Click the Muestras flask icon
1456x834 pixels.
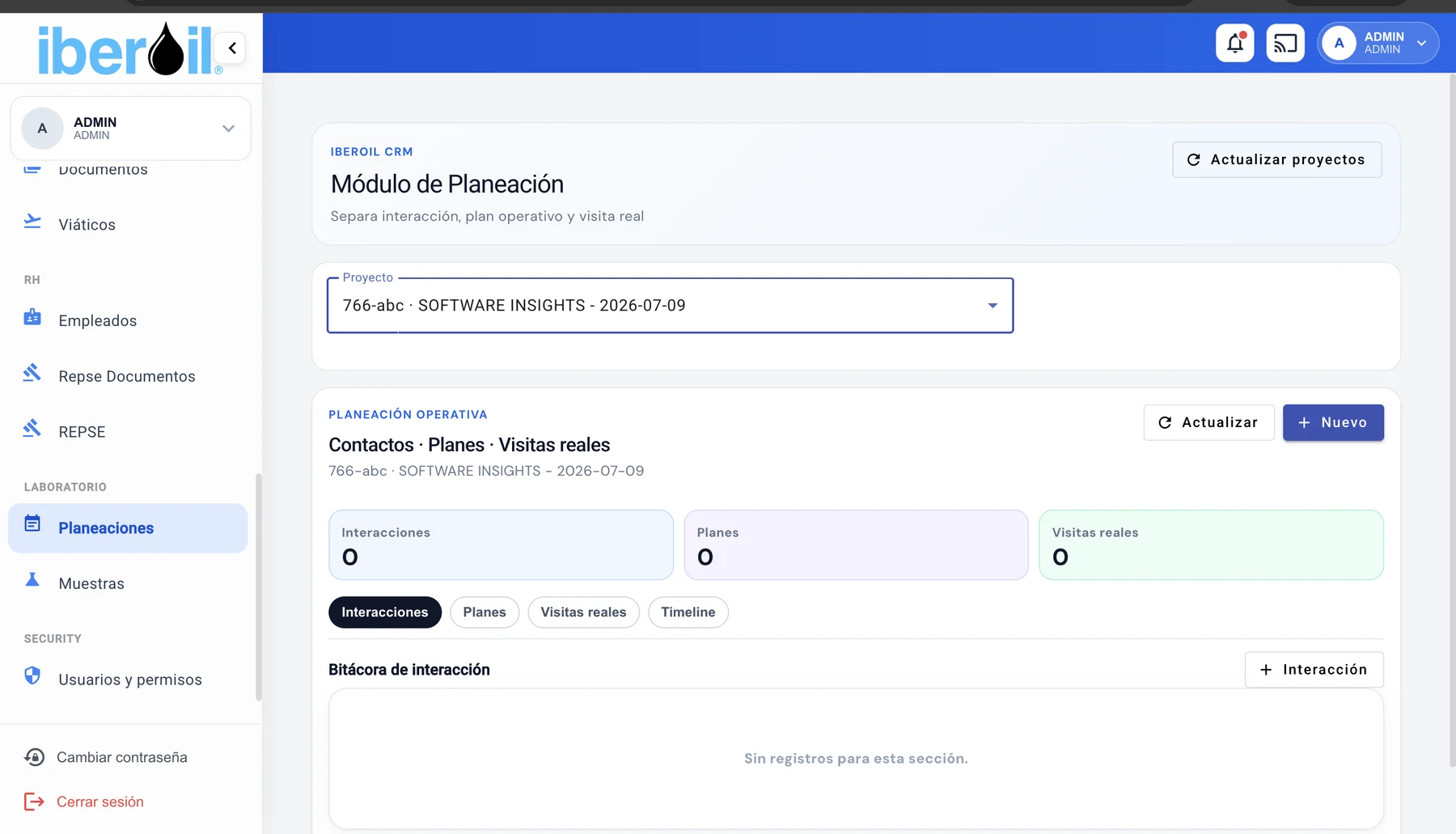click(x=32, y=579)
